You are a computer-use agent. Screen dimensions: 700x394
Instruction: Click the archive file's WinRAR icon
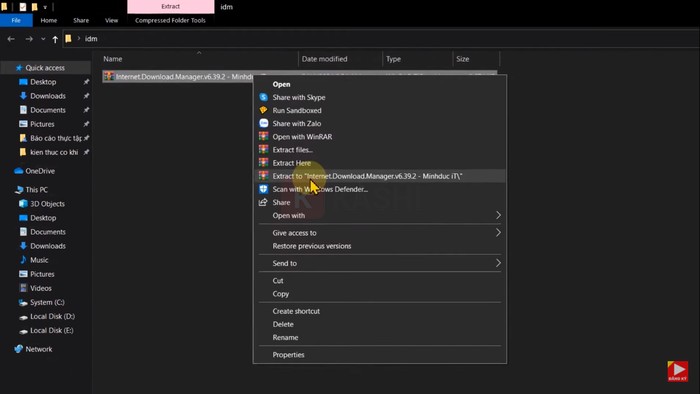click(x=108, y=76)
